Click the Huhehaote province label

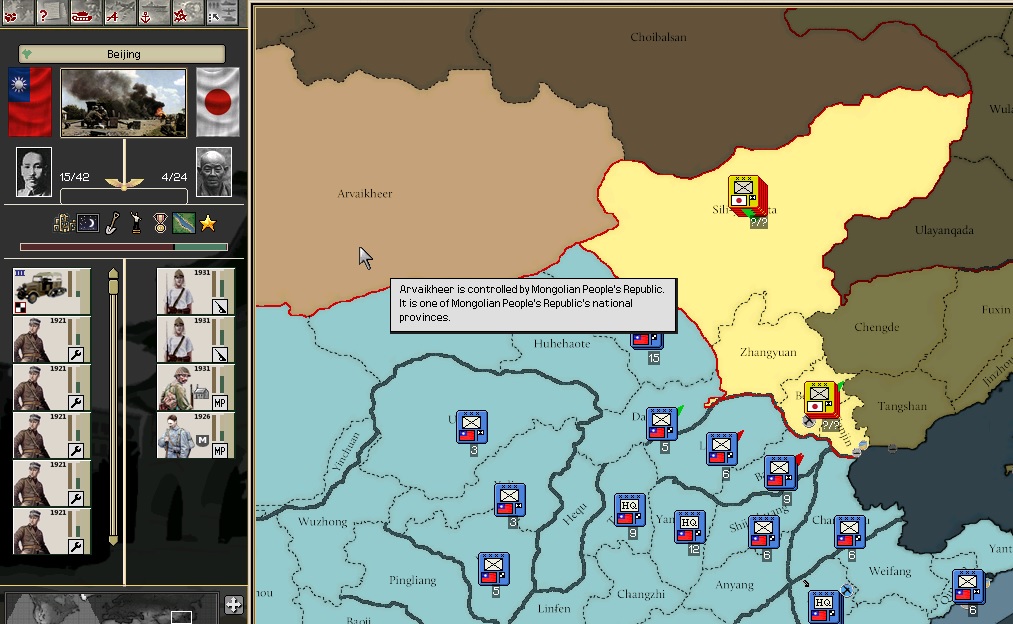562,344
